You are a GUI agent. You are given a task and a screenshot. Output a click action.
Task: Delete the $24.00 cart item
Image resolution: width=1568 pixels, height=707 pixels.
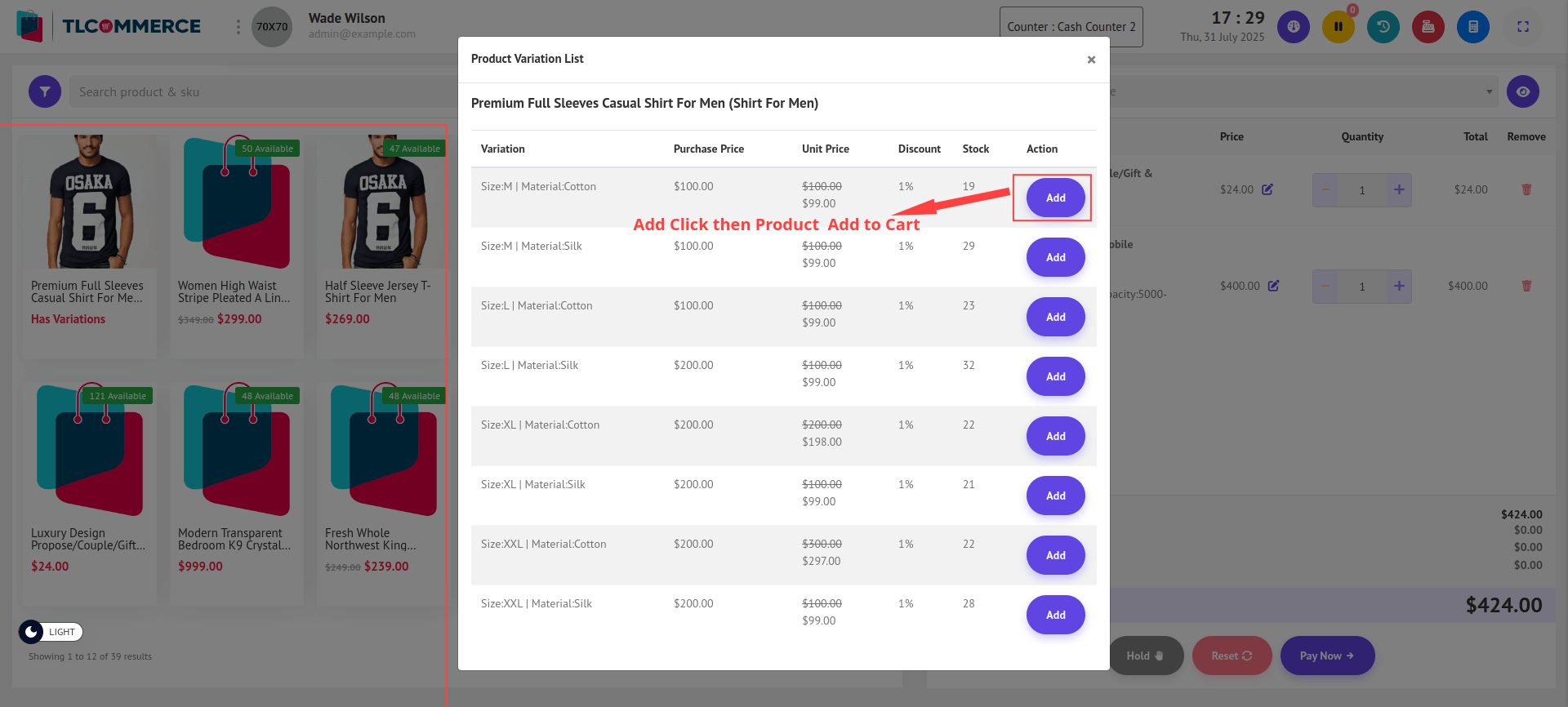1526,189
